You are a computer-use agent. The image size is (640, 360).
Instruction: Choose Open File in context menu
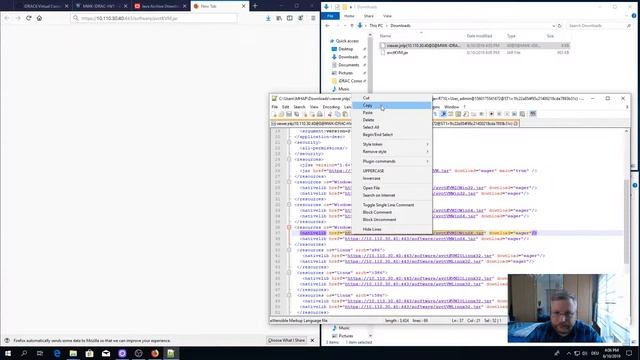pyautogui.click(x=392, y=188)
